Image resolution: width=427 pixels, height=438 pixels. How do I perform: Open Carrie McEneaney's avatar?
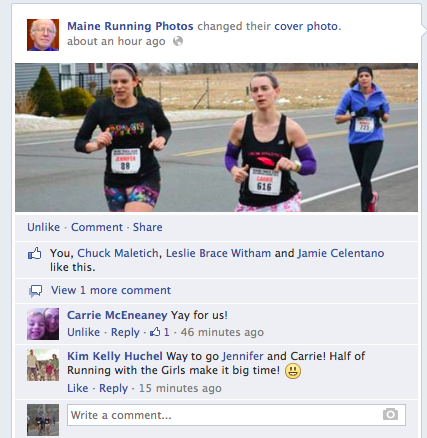click(x=43, y=324)
